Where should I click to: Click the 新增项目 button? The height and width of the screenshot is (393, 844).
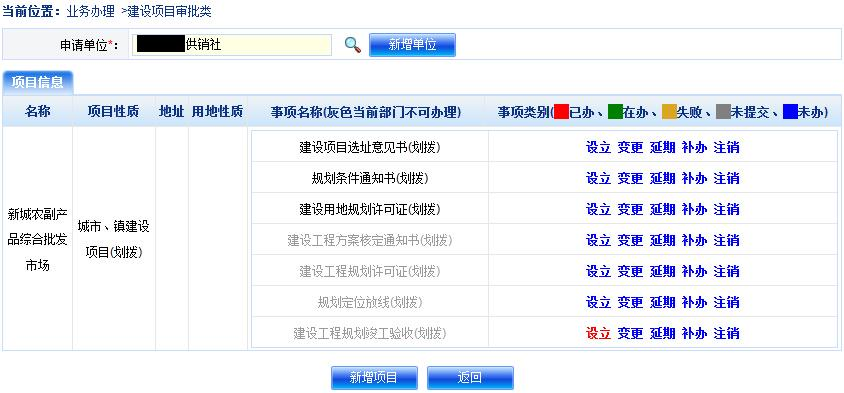(374, 378)
